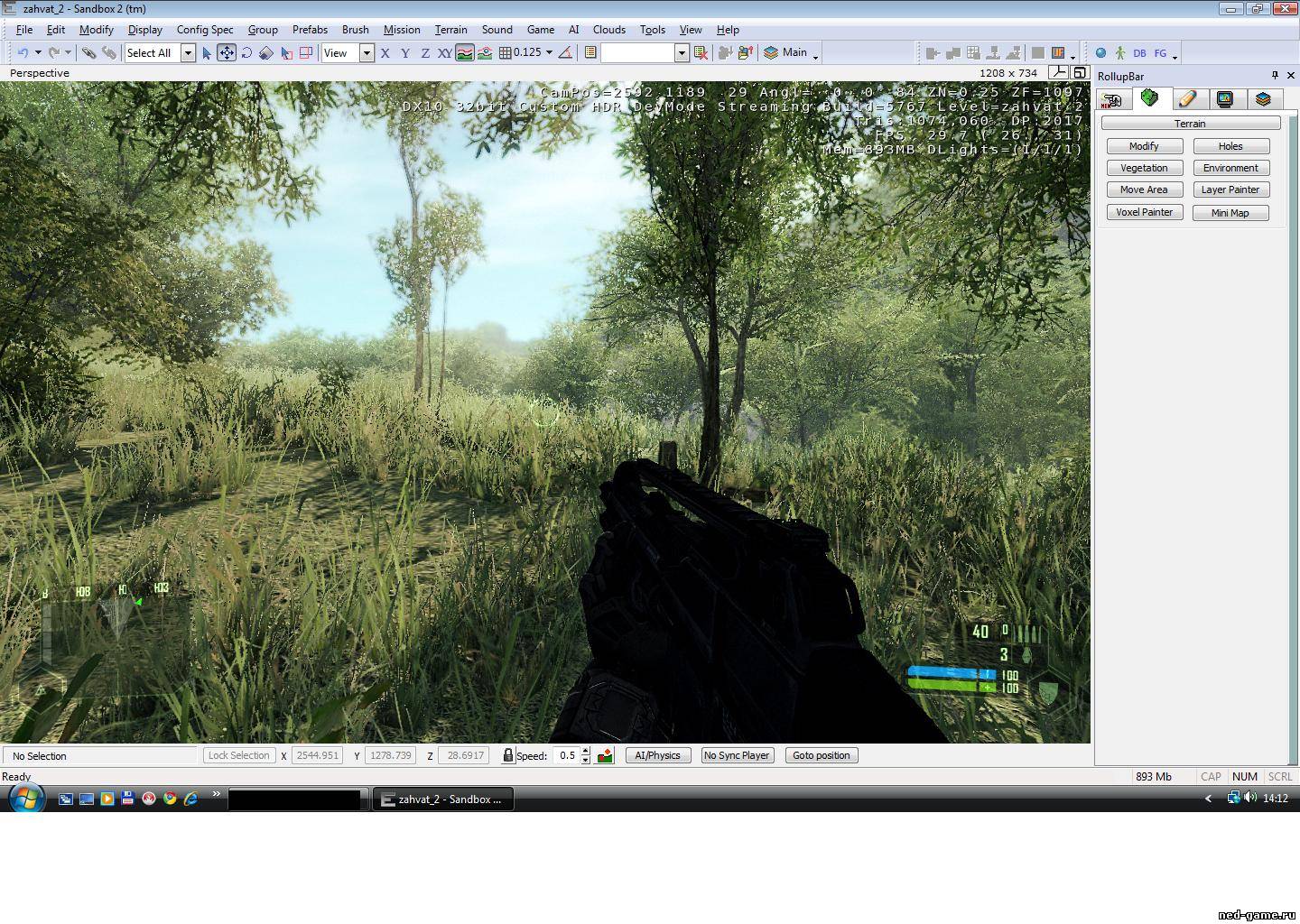The height and width of the screenshot is (924, 1300).
Task: Open the File menu
Action: 24,30
